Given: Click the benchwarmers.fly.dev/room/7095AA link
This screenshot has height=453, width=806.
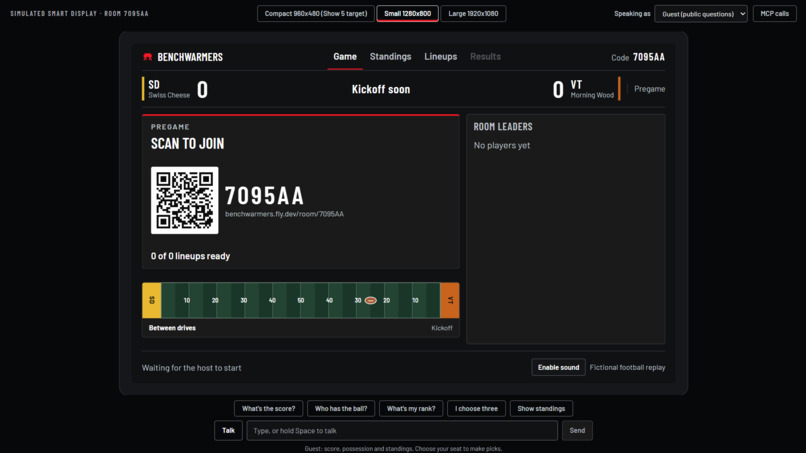Looking at the screenshot, I should point(284,214).
